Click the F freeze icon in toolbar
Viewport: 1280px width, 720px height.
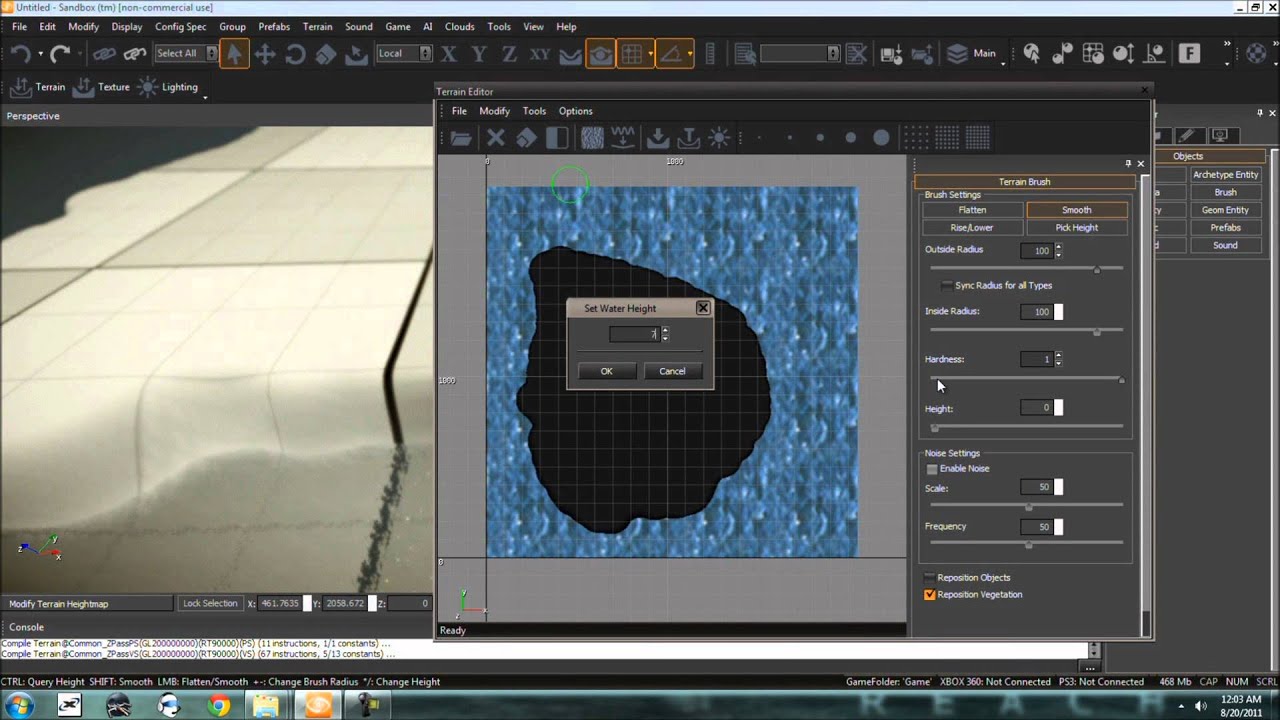click(x=1189, y=54)
